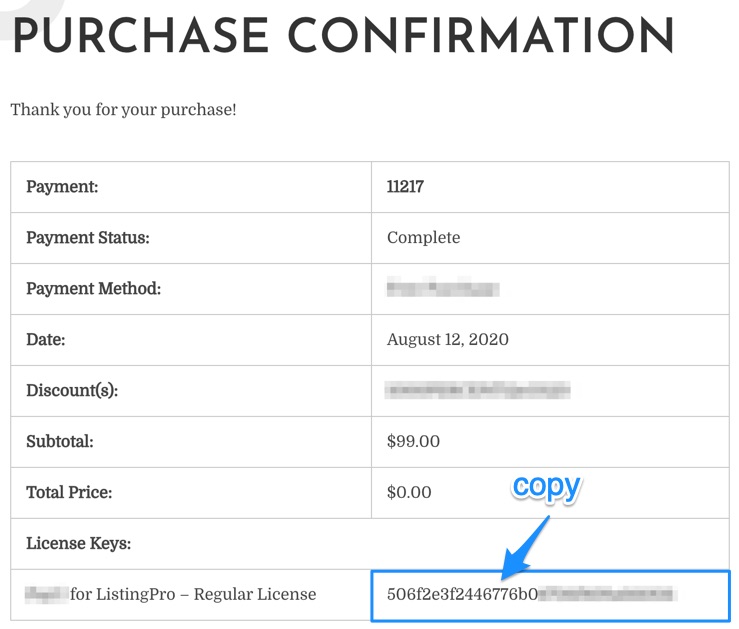Click the Payment Method label
The height and width of the screenshot is (629, 739).
coord(93,288)
